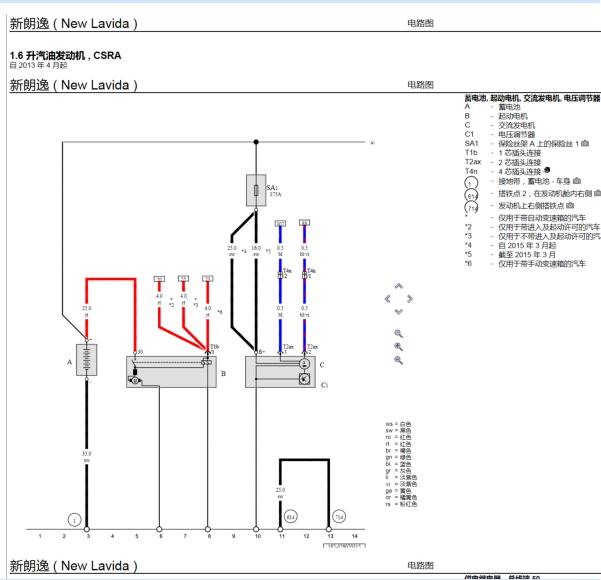Click heading '1.6 升汽油发动机, CSRA'
601x580 pixels.
[66, 56]
